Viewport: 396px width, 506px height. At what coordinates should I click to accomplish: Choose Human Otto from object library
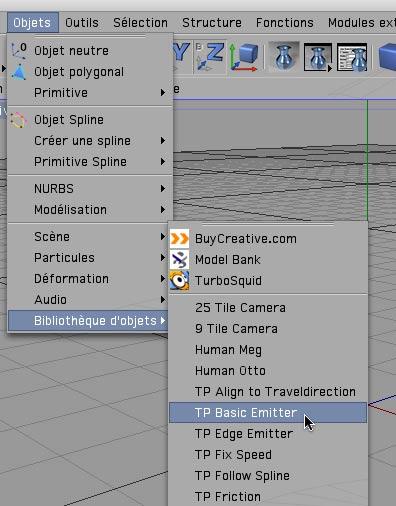pos(268,371)
